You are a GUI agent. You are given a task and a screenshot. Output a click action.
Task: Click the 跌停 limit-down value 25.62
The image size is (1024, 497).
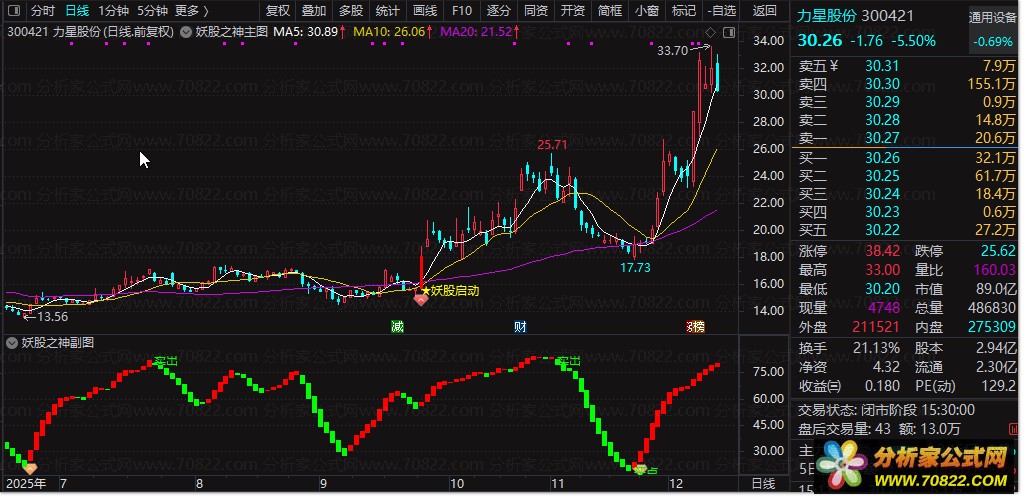(999, 251)
